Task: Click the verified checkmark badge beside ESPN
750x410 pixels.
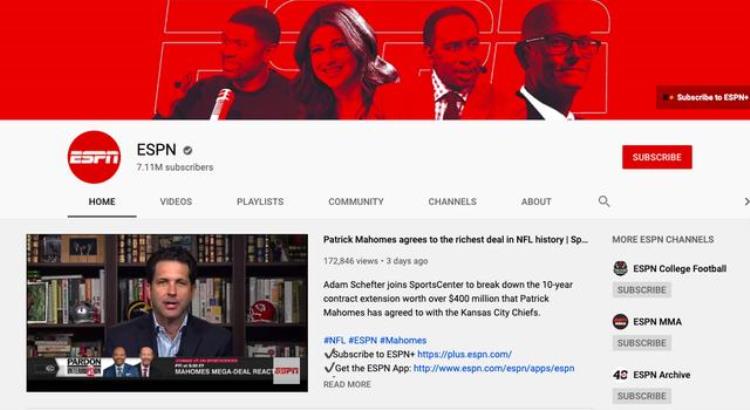Action: (188, 150)
